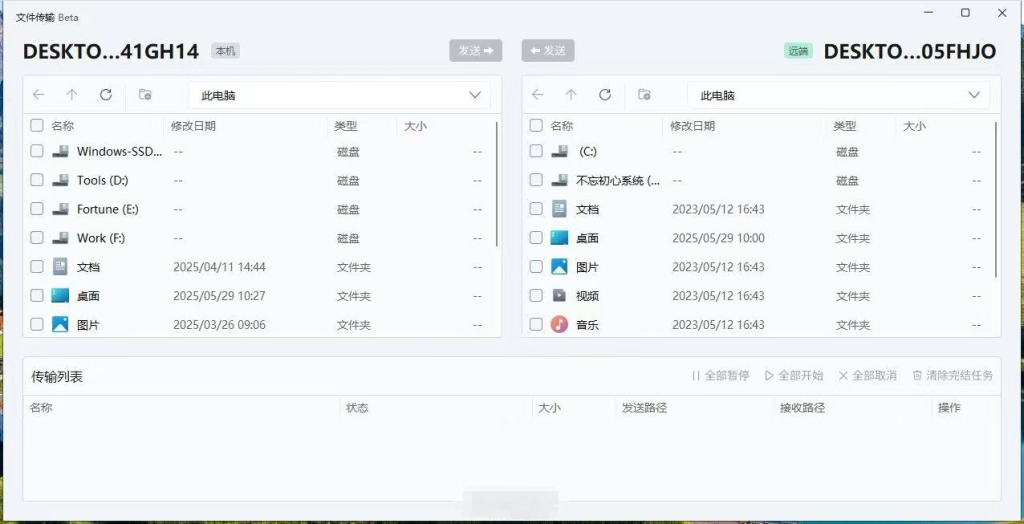Open the local 桌面 folder icon
Image resolution: width=1024 pixels, height=524 pixels.
61,296
